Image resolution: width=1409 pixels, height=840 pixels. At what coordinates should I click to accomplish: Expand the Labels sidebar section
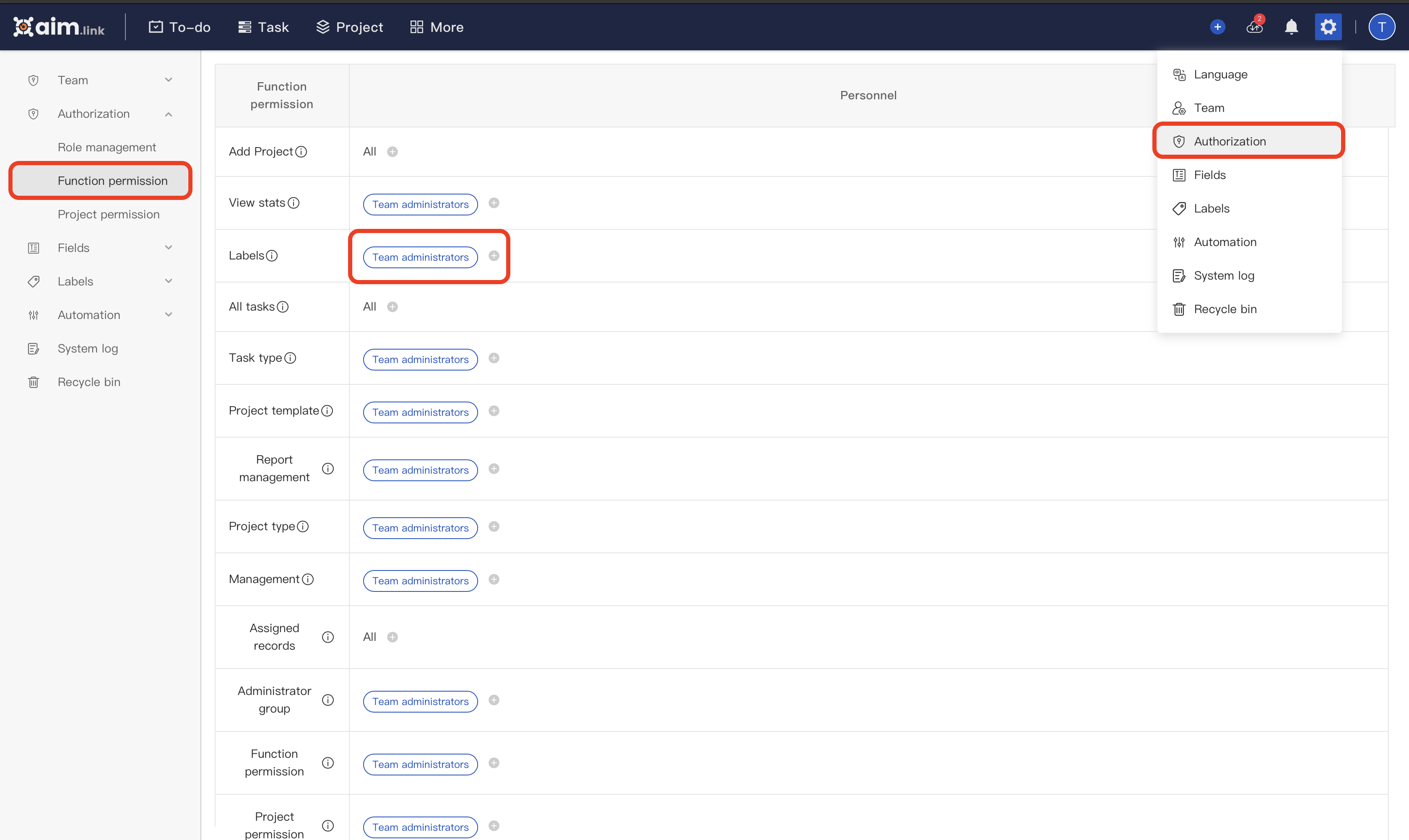168,281
